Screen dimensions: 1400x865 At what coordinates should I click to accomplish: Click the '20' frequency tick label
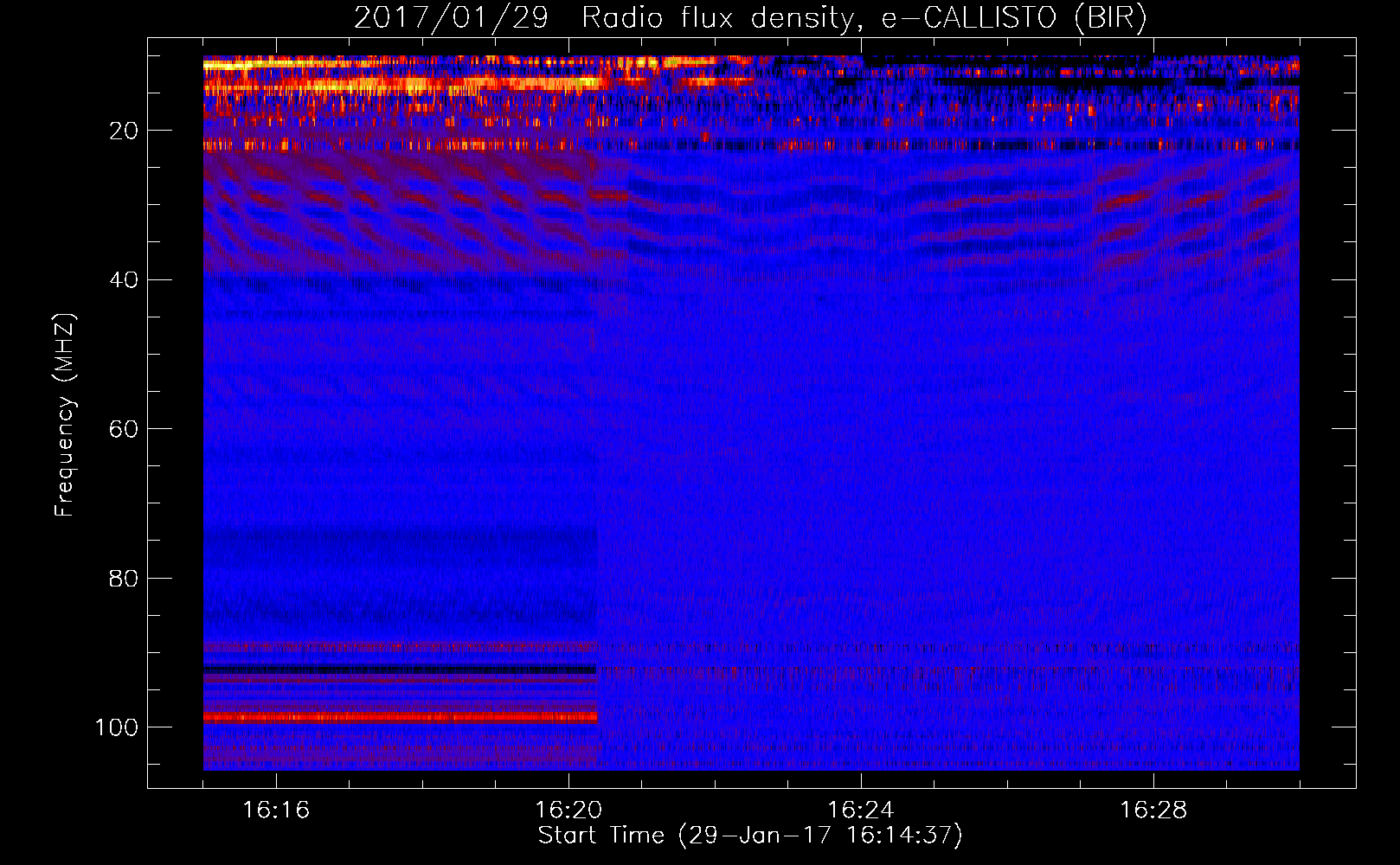pyautogui.click(x=125, y=131)
